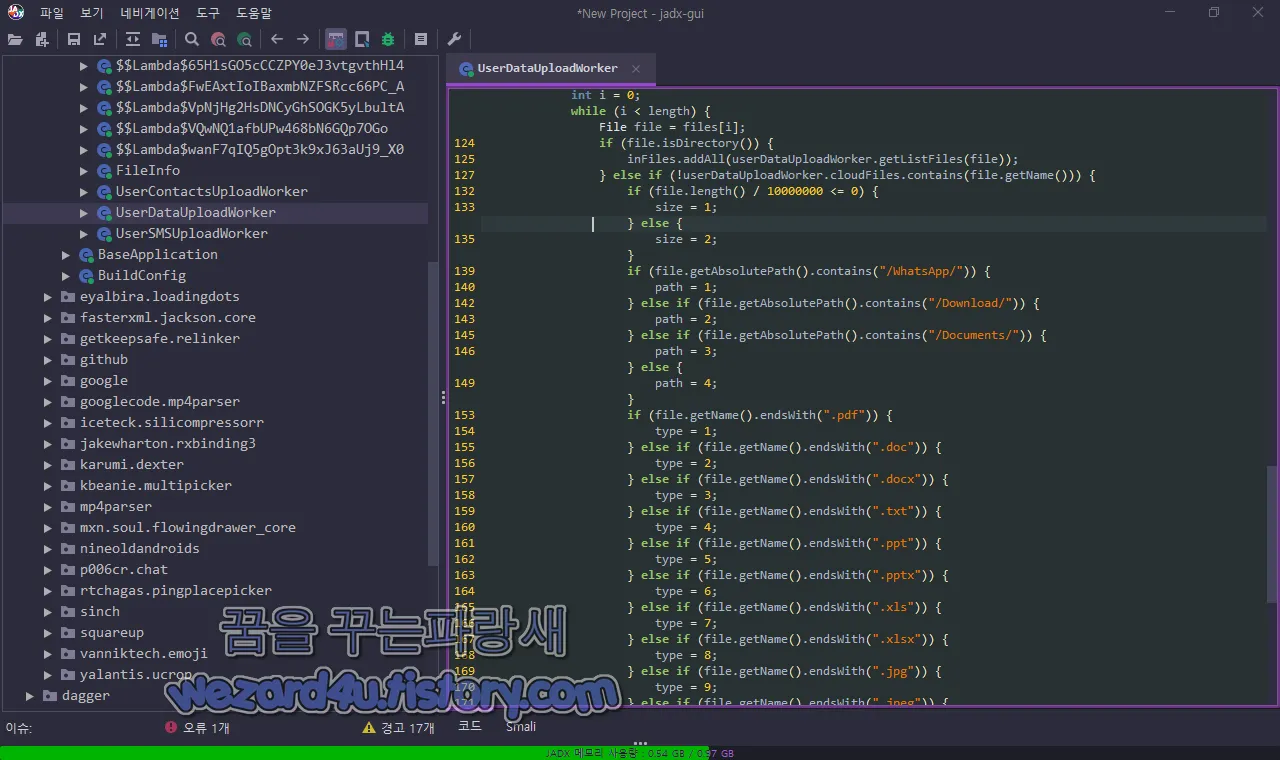Expand the eyalbira.loadingdots package
The width and height of the screenshot is (1280, 760).
click(x=48, y=296)
